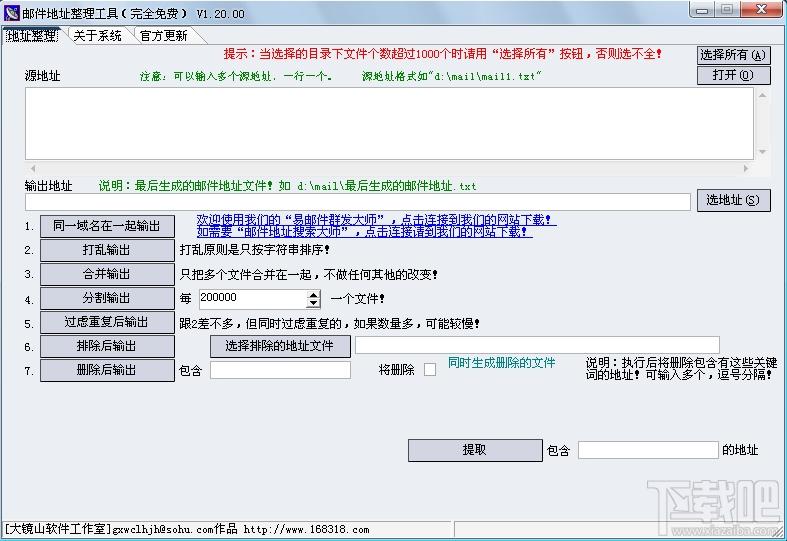Click the 选地址 (S) button
787x541 pixels.
733,200
